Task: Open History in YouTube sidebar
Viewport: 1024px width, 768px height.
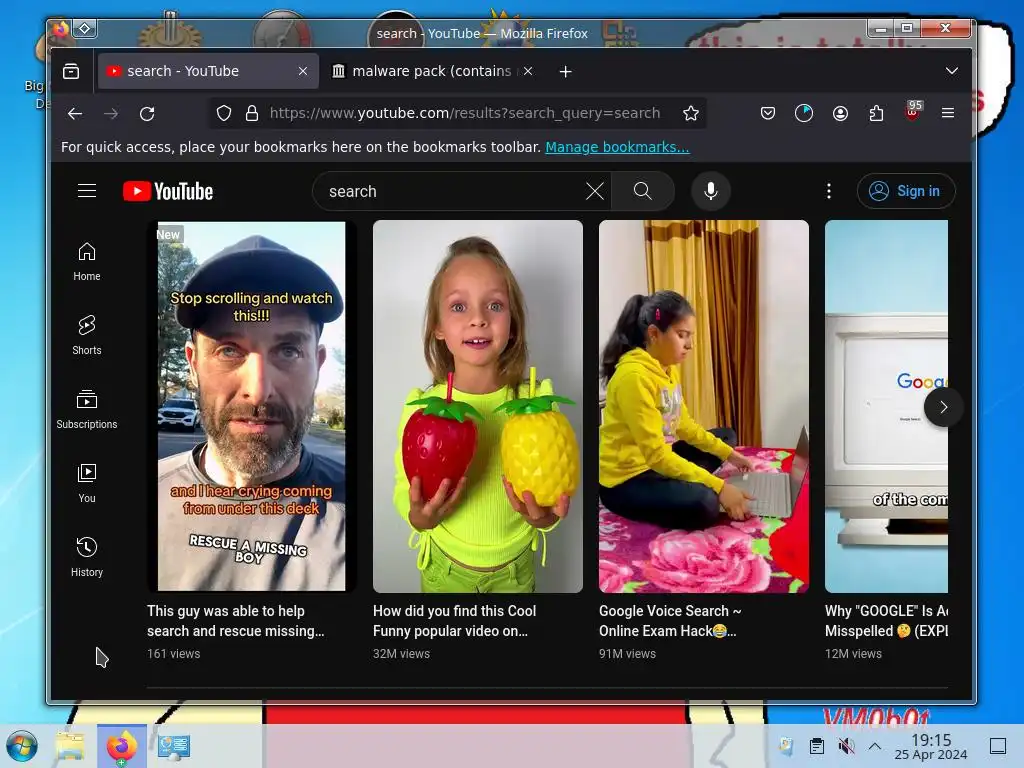Action: [87, 557]
